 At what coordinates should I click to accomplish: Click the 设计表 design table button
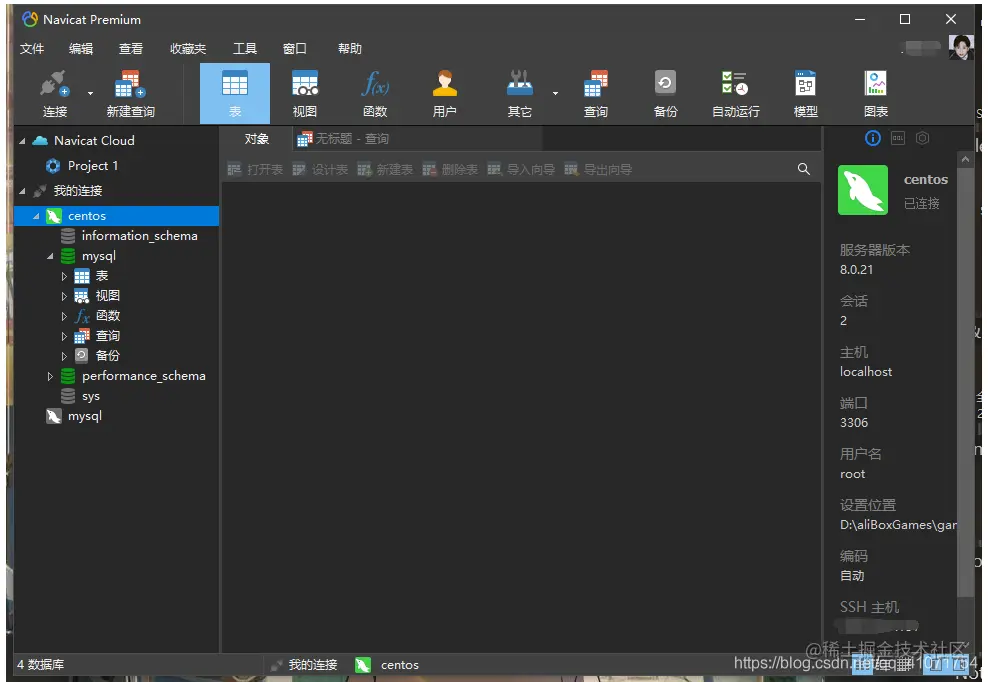320,170
